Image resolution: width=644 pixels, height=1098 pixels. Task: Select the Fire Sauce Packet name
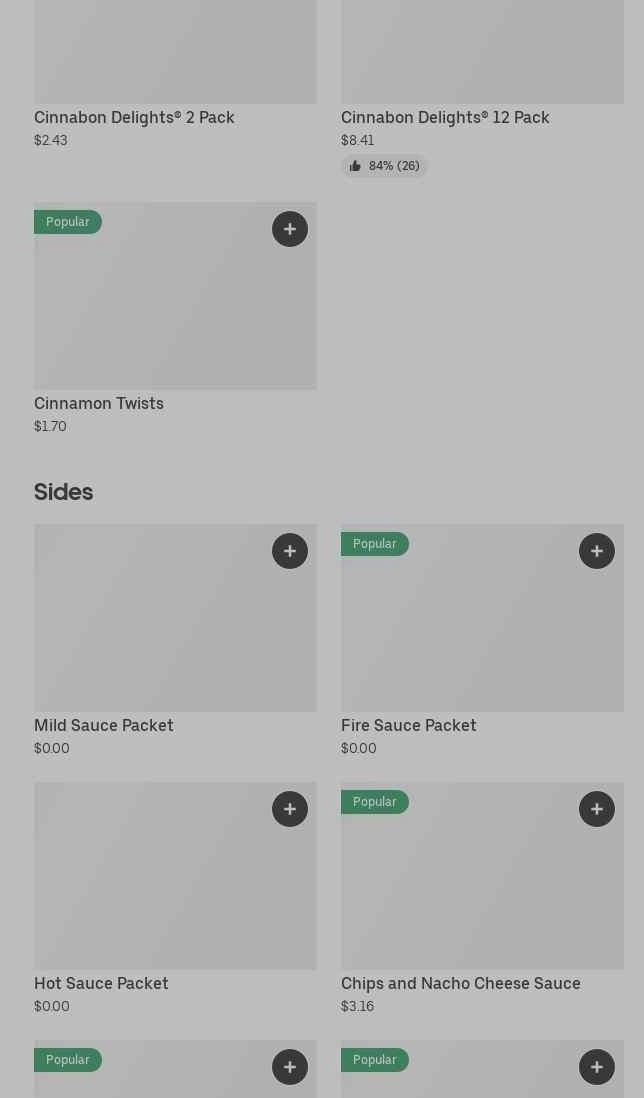pyautogui.click(x=409, y=725)
